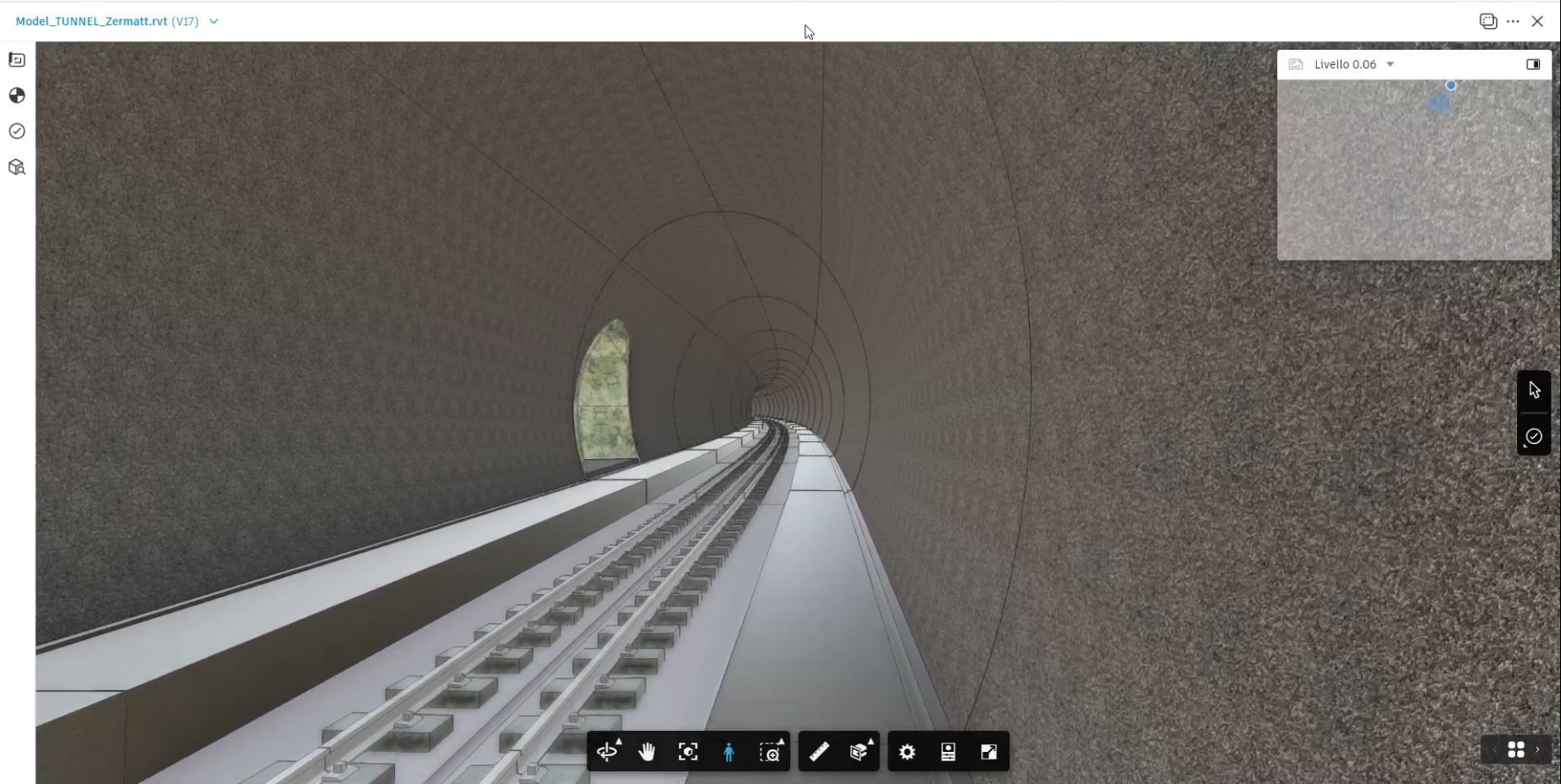Image resolution: width=1561 pixels, height=784 pixels.
Task: Open the Model Browser in sidebar
Action: (17, 167)
